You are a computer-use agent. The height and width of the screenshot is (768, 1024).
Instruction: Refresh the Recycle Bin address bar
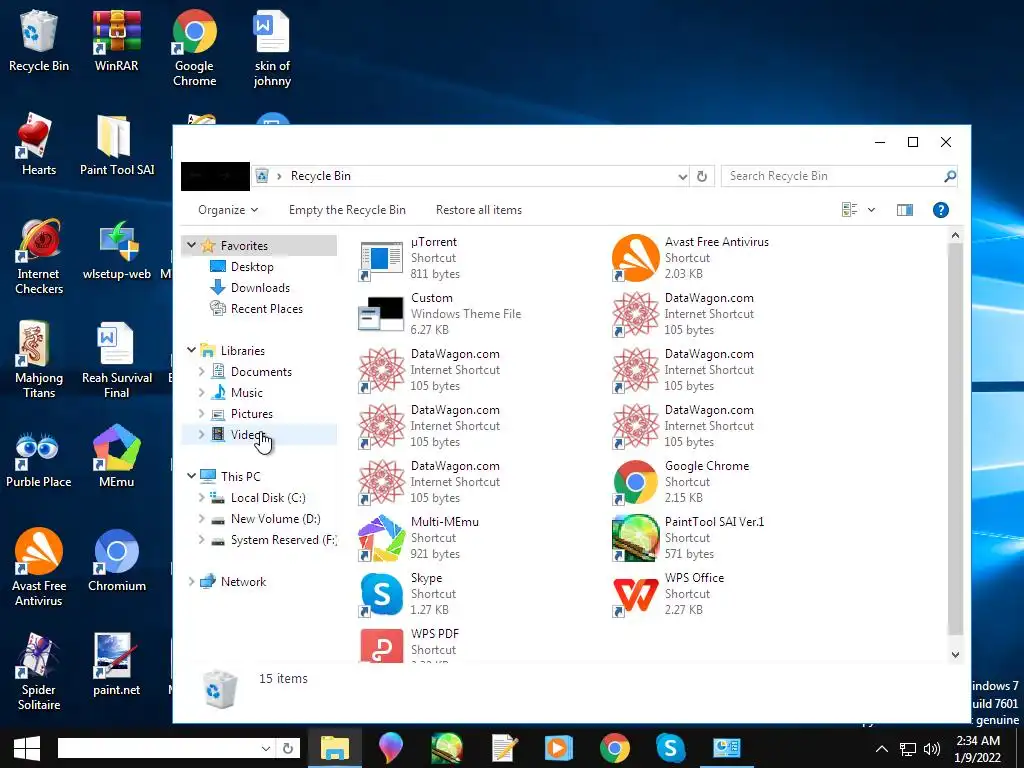tap(702, 176)
